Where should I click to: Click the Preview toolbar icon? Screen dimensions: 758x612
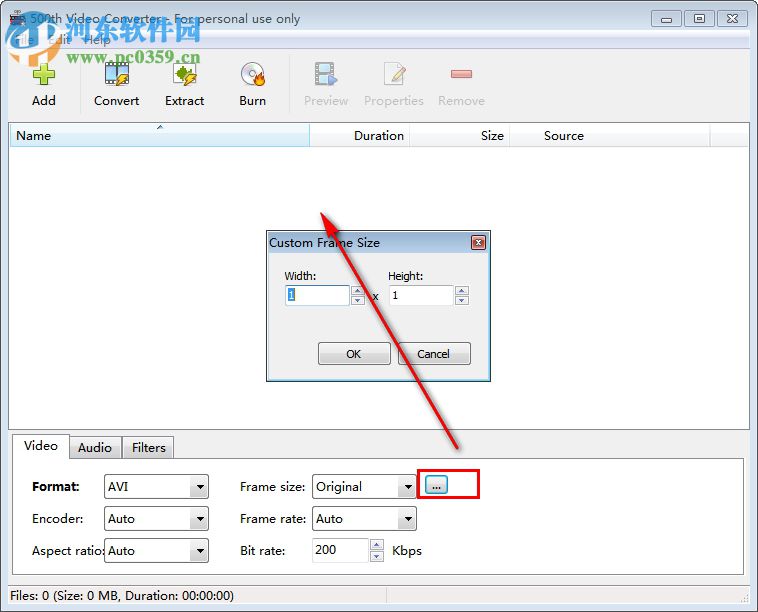click(326, 85)
